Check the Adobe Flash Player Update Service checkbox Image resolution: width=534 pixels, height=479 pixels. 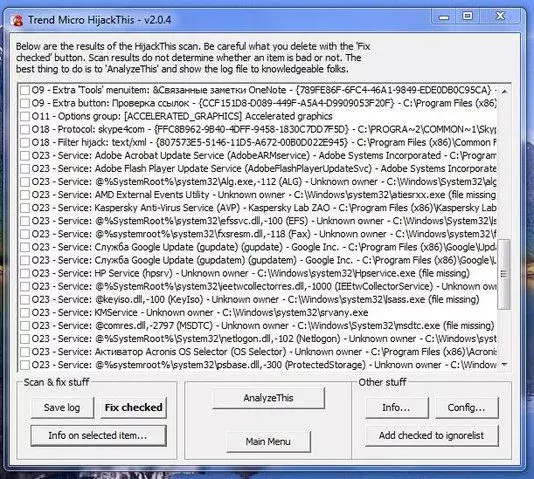pyautogui.click(x=25, y=169)
